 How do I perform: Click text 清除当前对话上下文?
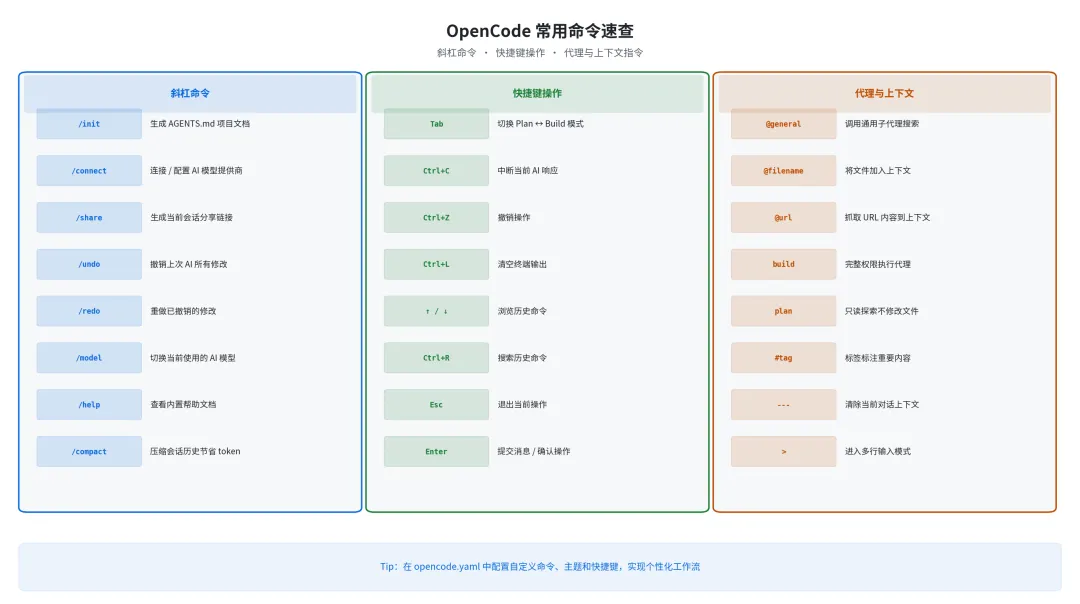pos(882,405)
